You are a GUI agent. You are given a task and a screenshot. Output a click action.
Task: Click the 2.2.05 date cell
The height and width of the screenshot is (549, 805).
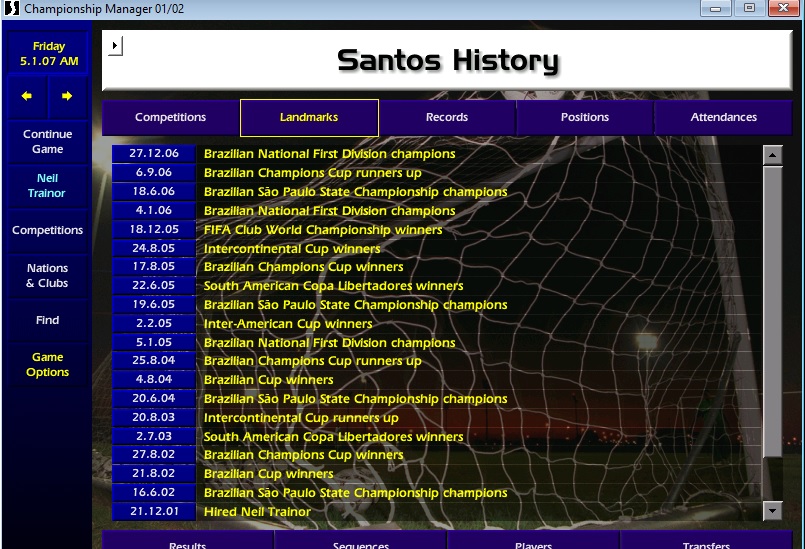pos(154,324)
